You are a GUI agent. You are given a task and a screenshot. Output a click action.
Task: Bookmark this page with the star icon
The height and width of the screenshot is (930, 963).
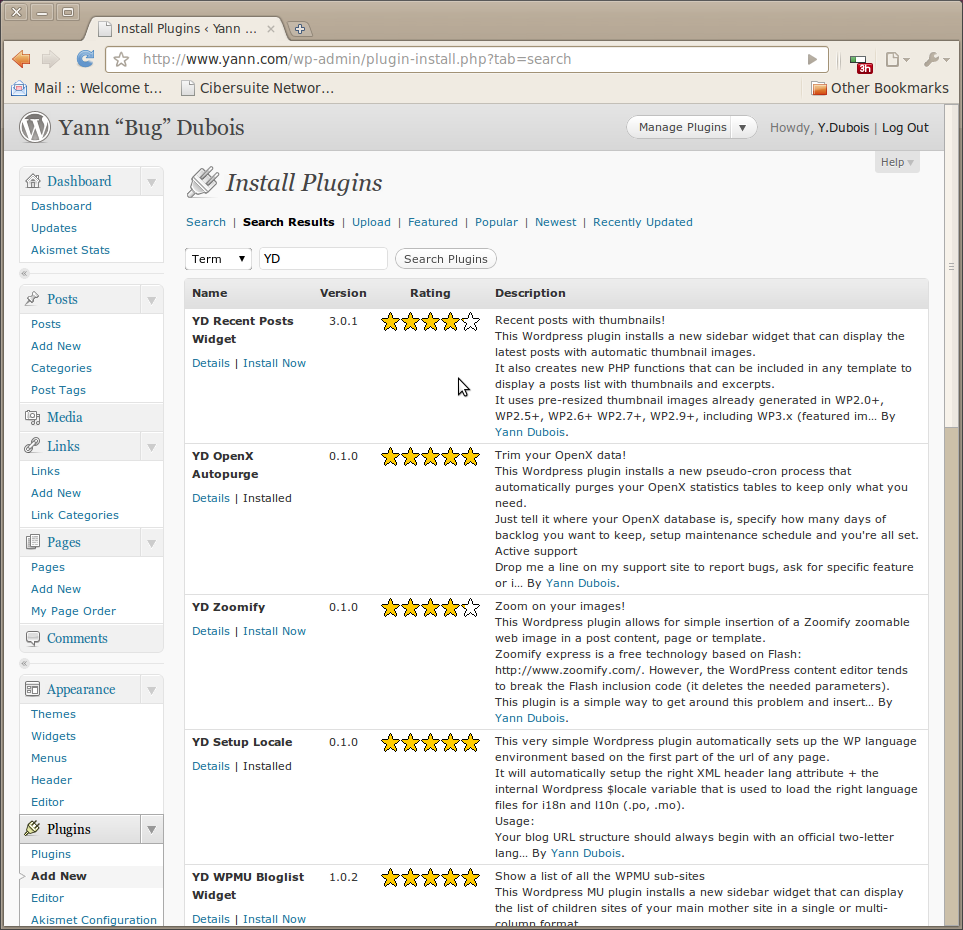point(122,60)
